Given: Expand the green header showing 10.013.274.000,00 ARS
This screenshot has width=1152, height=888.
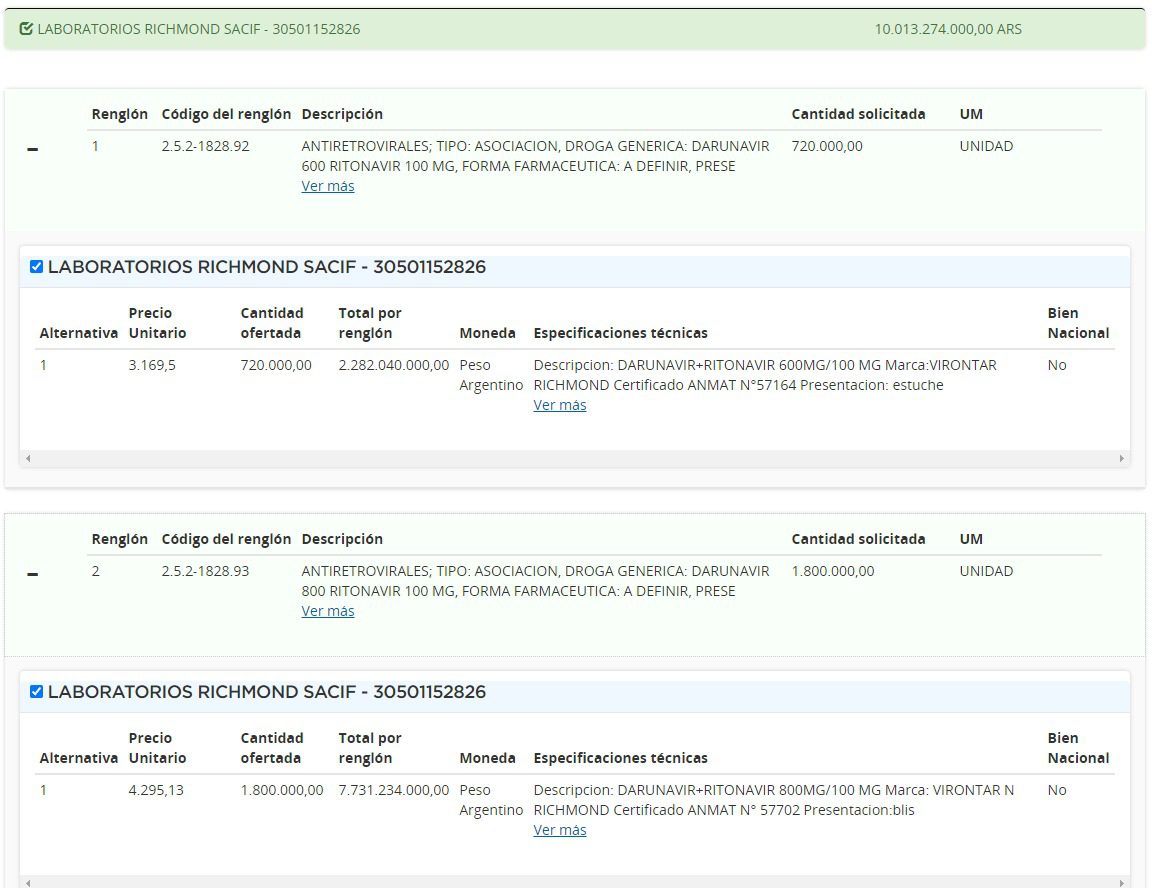Looking at the screenshot, I should click(x=575, y=29).
